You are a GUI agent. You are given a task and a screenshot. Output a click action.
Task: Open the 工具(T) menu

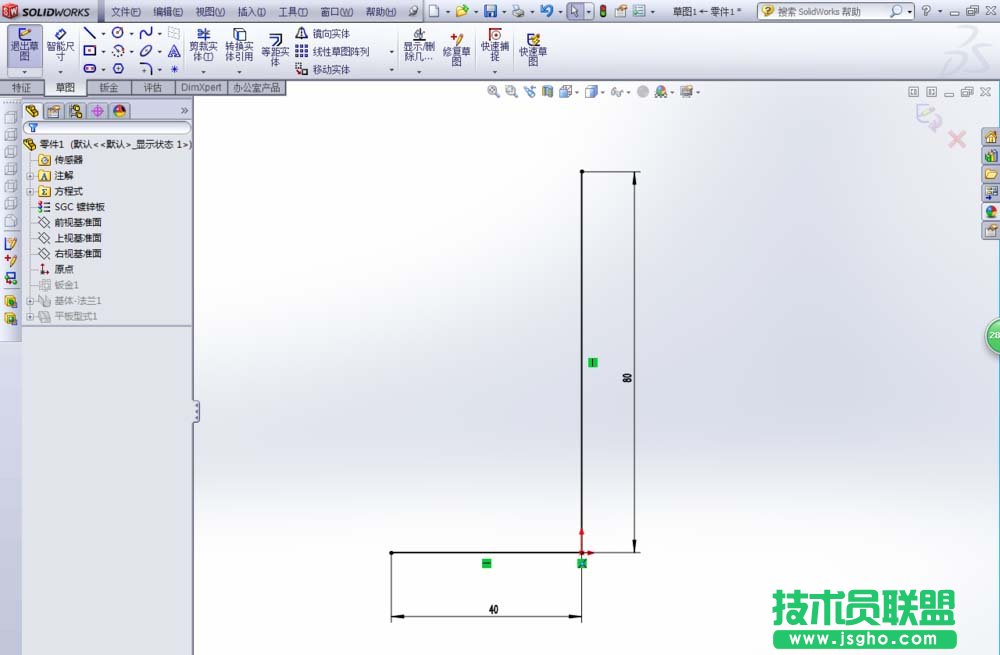[x=293, y=11]
